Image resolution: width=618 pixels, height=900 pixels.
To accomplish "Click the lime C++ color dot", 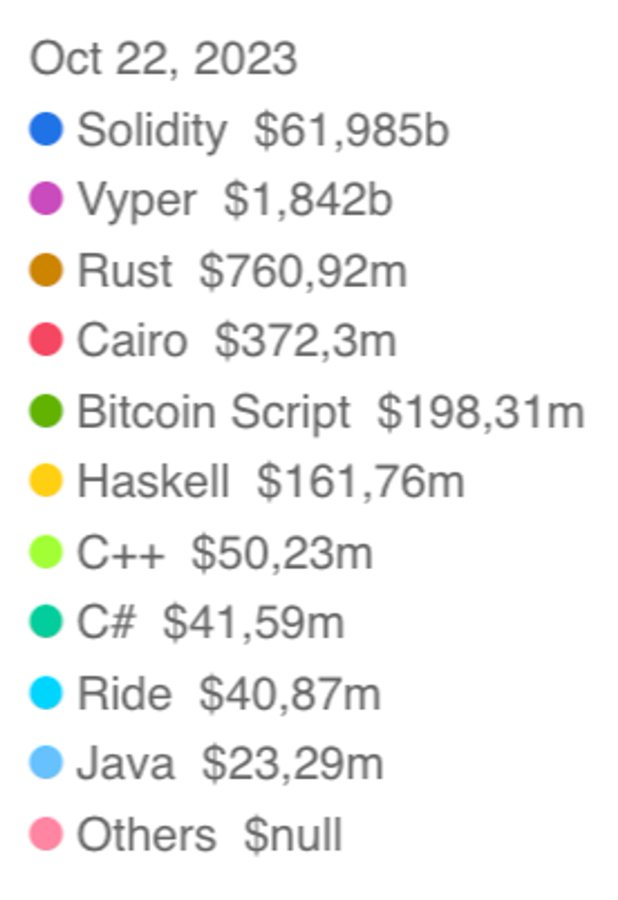I will (46, 552).
